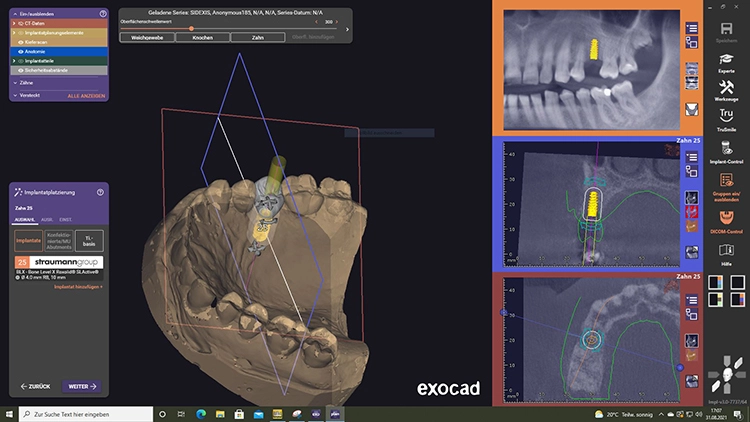Click the surface threshold slider handle
The image size is (750, 422).
pyautogui.click(x=191, y=29)
